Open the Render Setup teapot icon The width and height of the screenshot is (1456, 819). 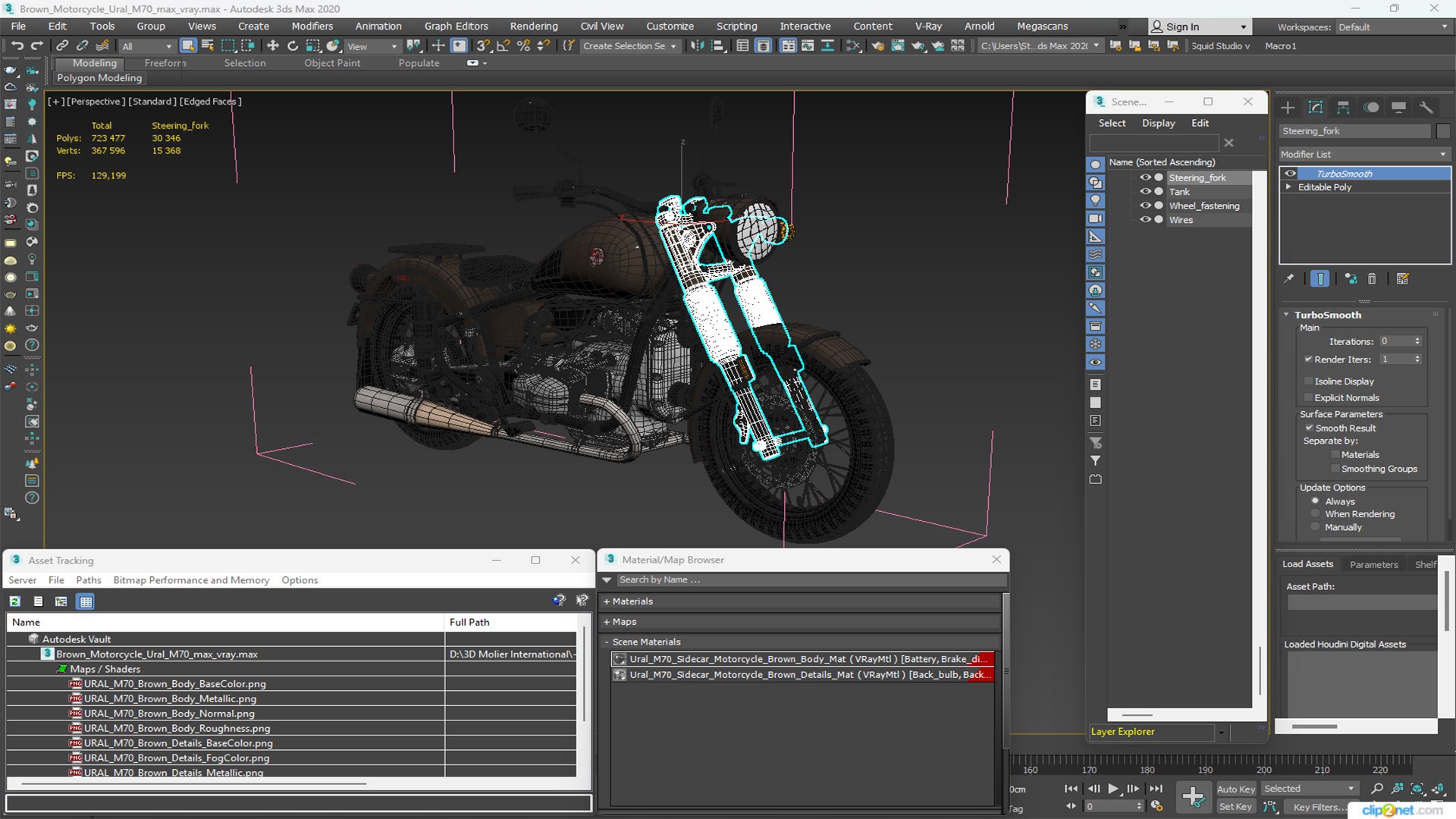tap(877, 45)
